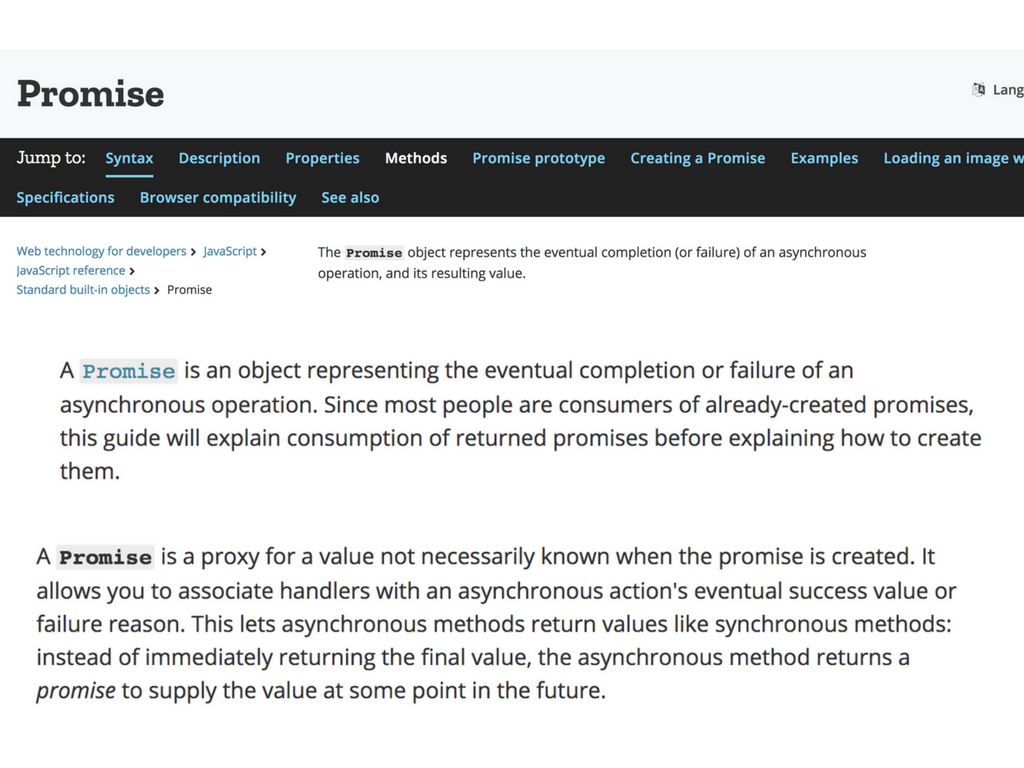Viewport: 1024px width, 768px height.
Task: Click the Languages translate icon
Action: pos(978,90)
